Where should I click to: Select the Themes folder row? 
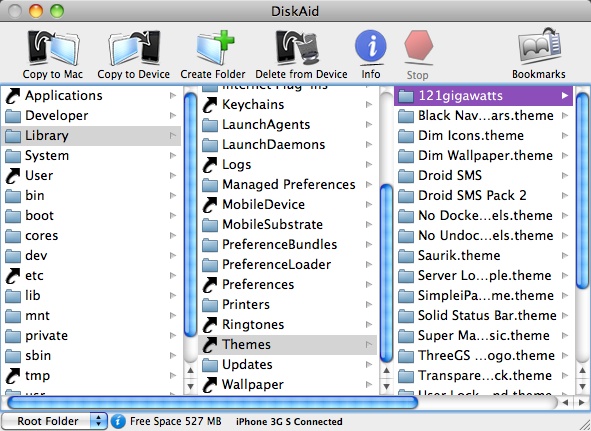pos(288,345)
